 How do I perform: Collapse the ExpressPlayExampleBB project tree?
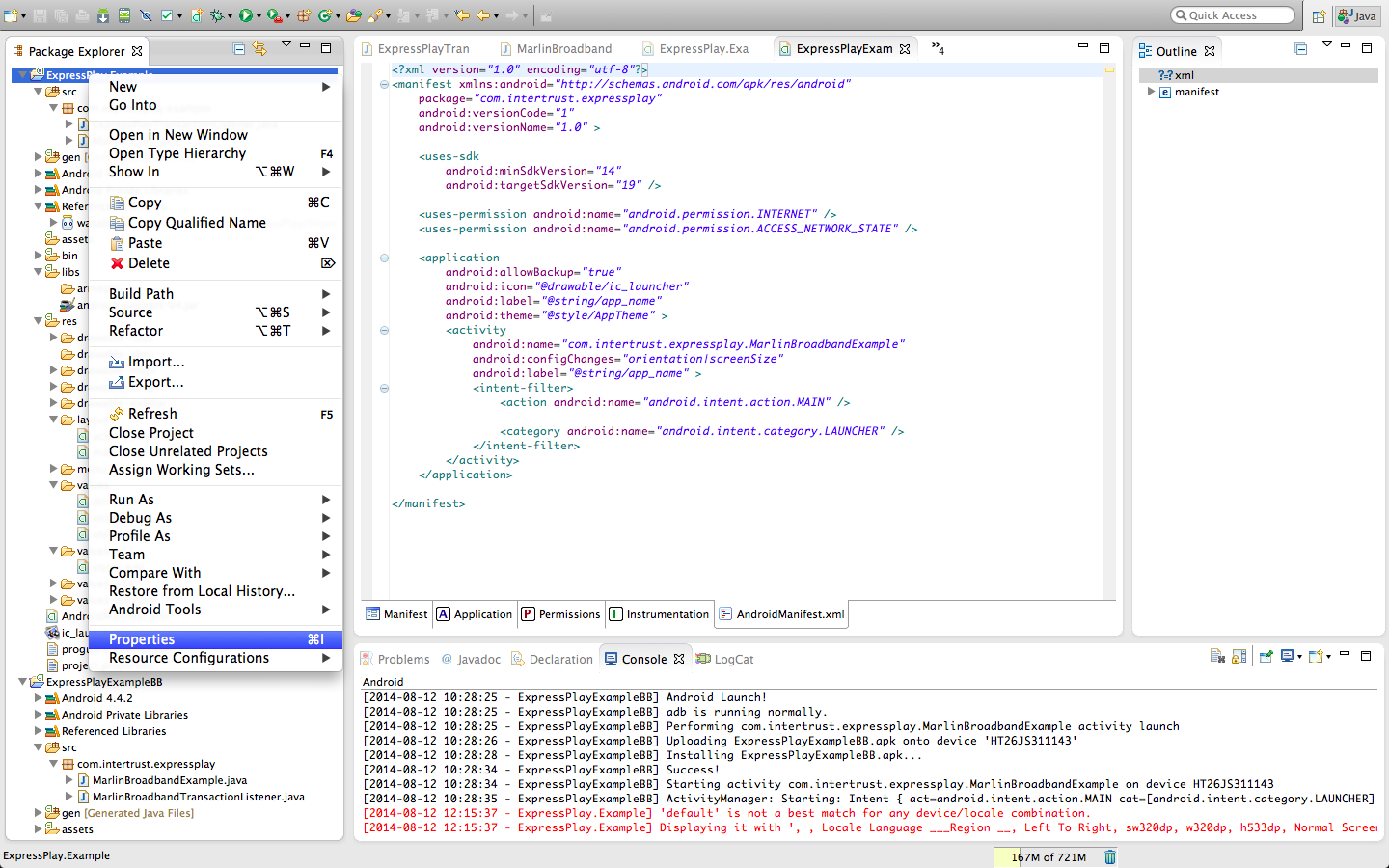click(x=22, y=682)
